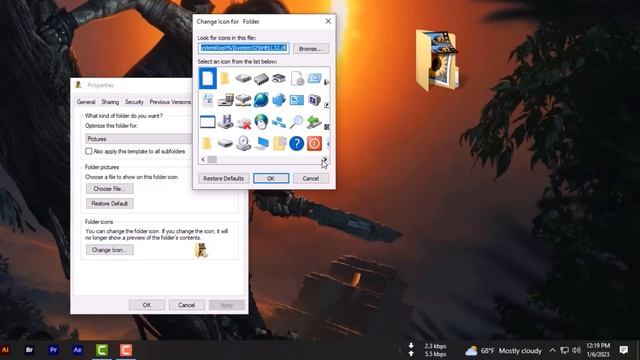Pick the memory chip icon
The image size is (640, 360).
[261, 78]
